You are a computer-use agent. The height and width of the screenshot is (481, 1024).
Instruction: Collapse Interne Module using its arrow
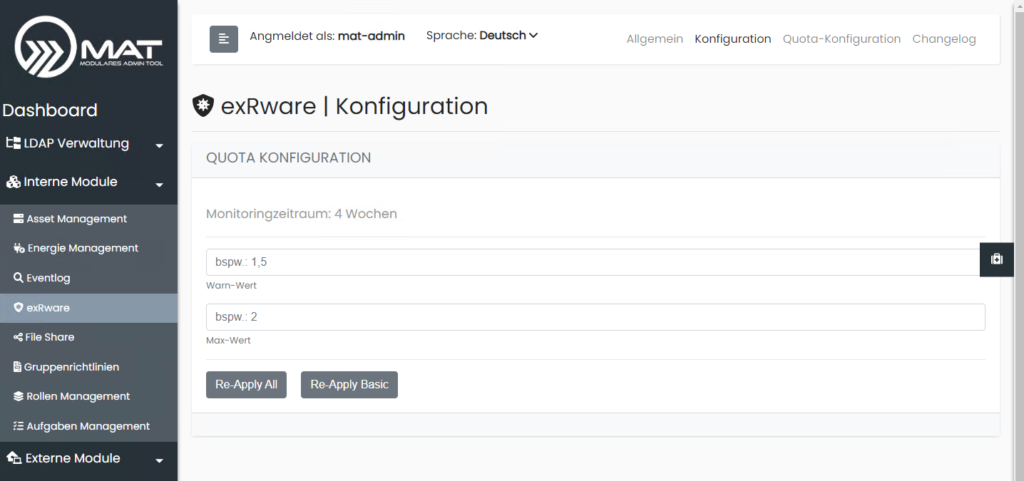click(159, 185)
